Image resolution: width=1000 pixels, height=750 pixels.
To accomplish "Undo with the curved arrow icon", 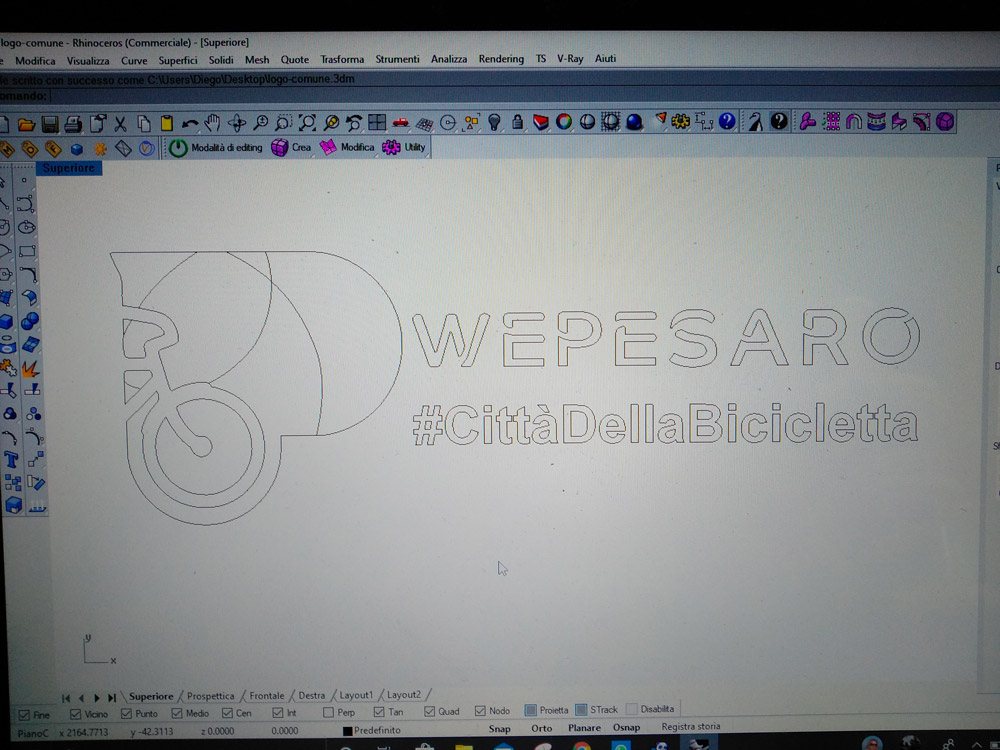I will coord(189,123).
